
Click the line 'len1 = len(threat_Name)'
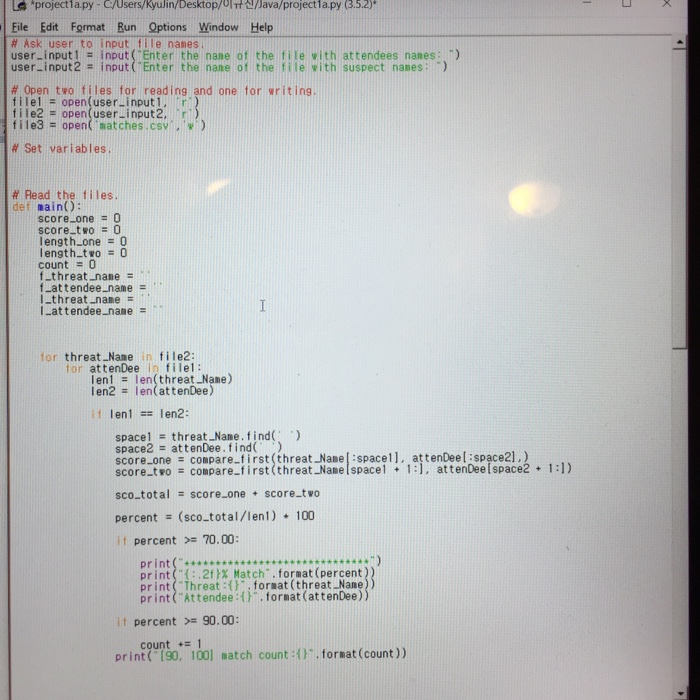[x=162, y=380]
